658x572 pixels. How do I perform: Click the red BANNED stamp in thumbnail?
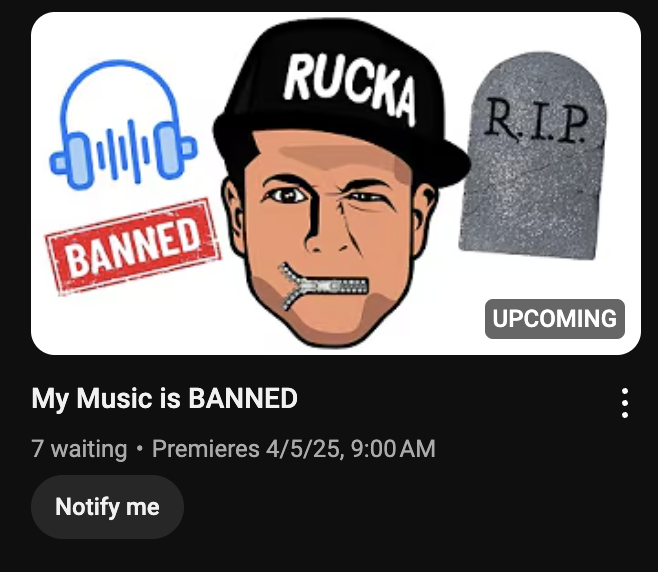pos(133,246)
